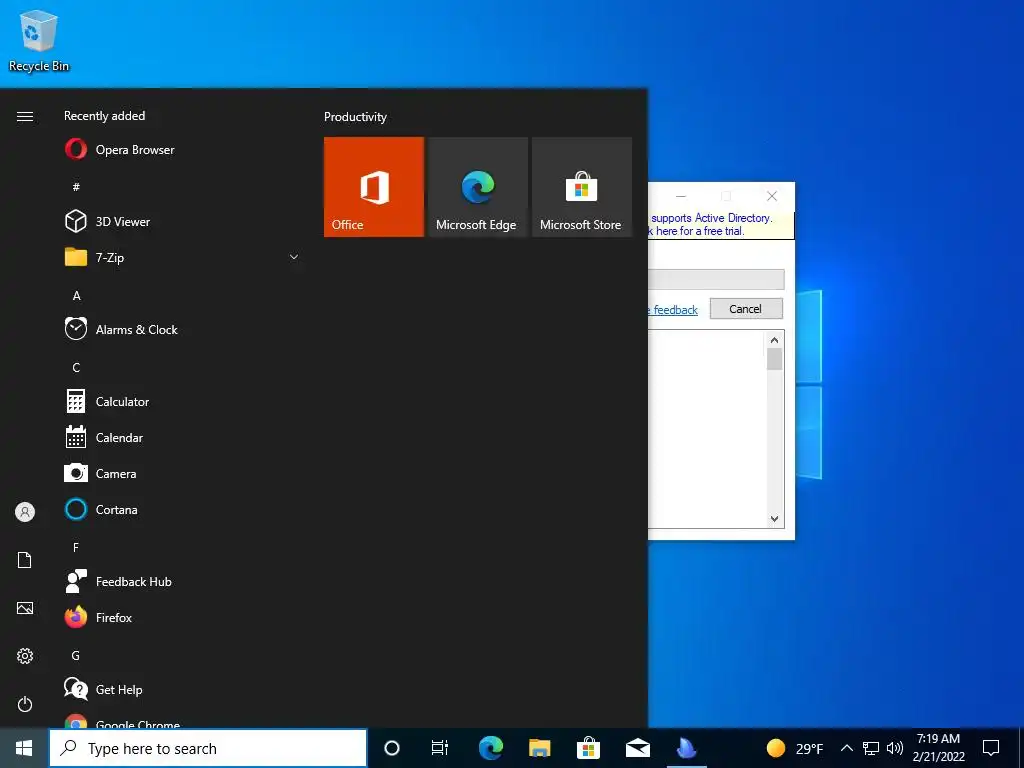The height and width of the screenshot is (768, 1024).
Task: Open Microsoft Store from taskbar
Action: click(588, 748)
